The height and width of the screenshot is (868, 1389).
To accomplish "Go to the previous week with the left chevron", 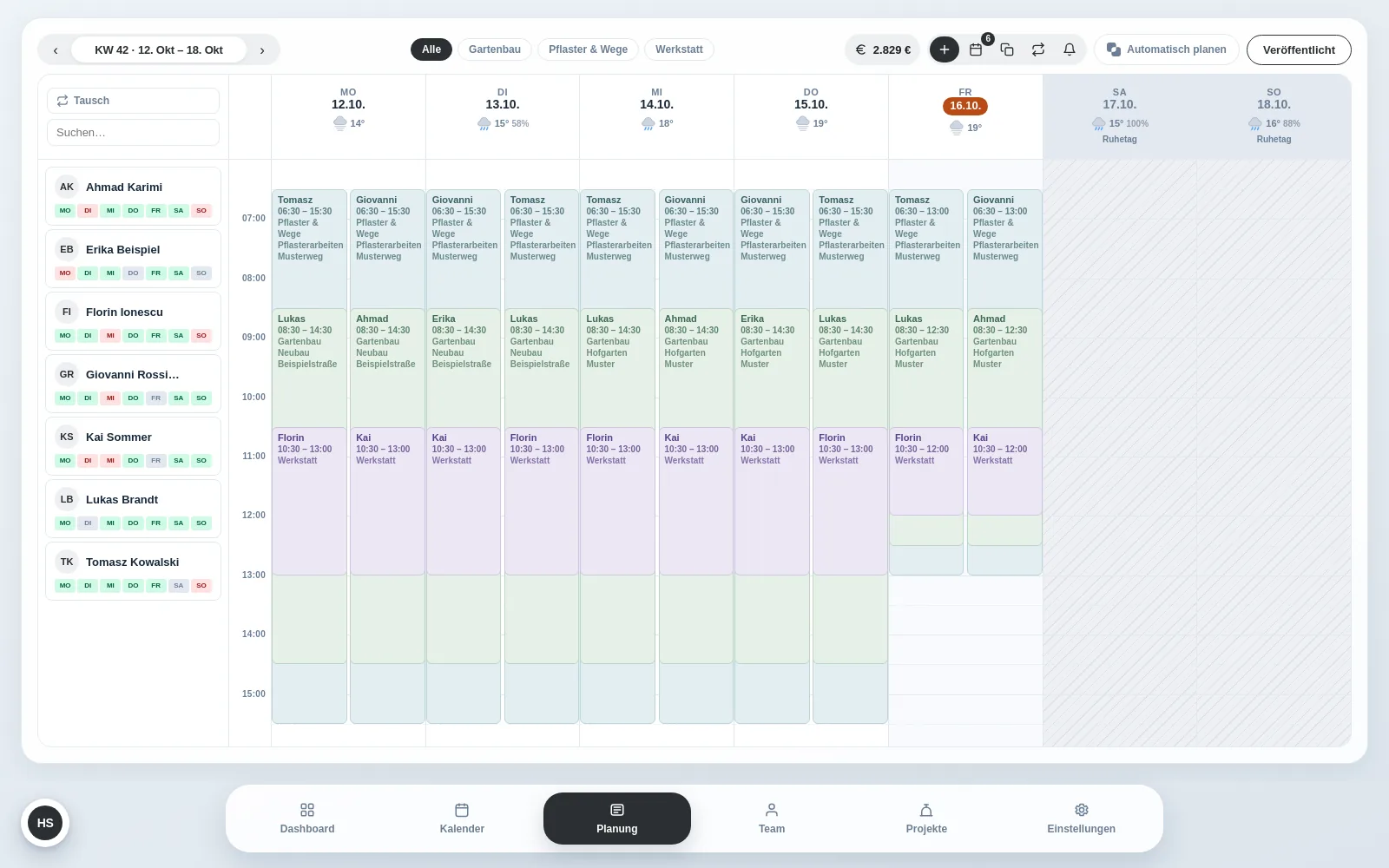I will point(56,49).
